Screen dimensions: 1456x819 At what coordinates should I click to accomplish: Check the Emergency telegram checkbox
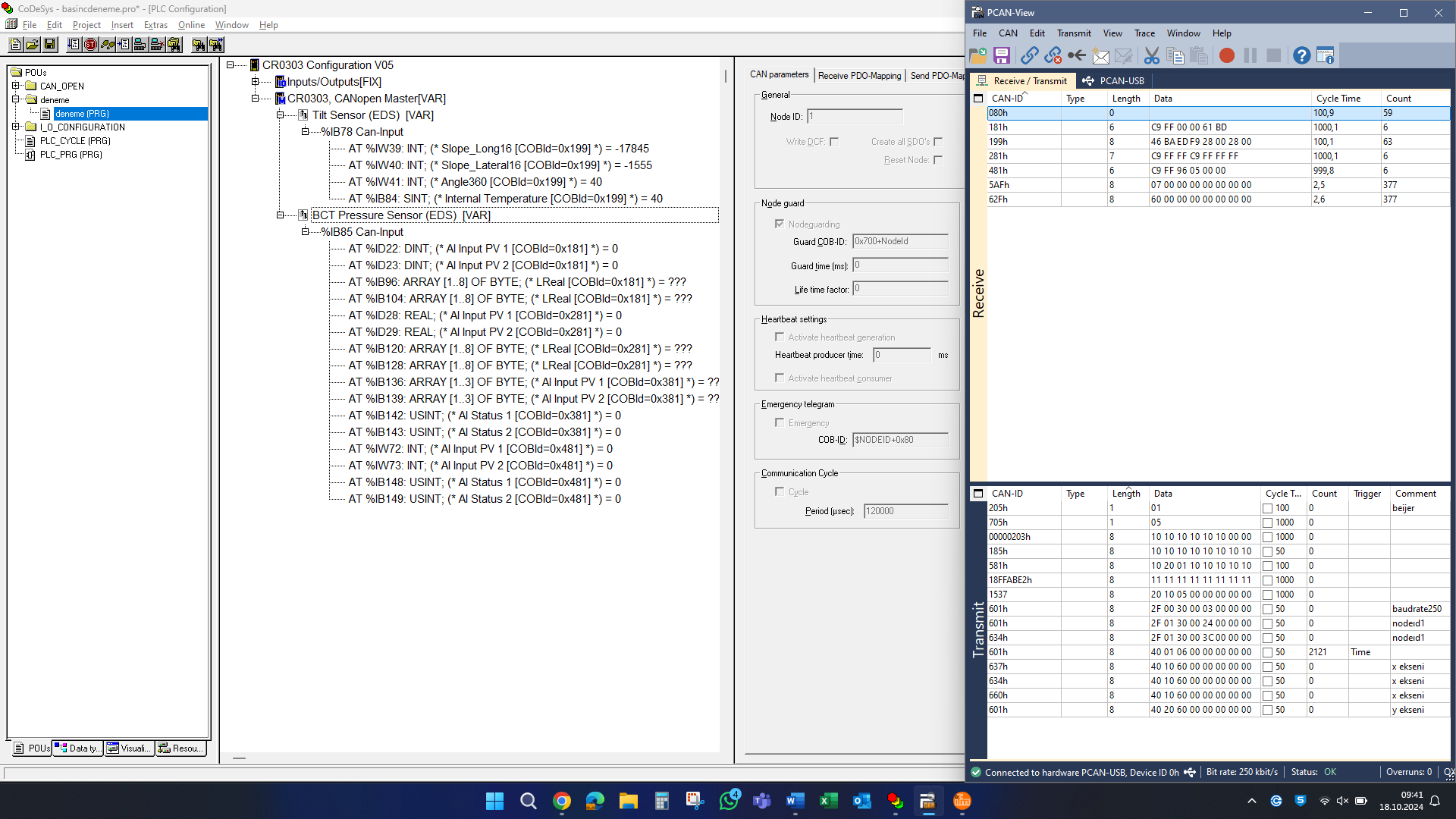pyautogui.click(x=779, y=422)
